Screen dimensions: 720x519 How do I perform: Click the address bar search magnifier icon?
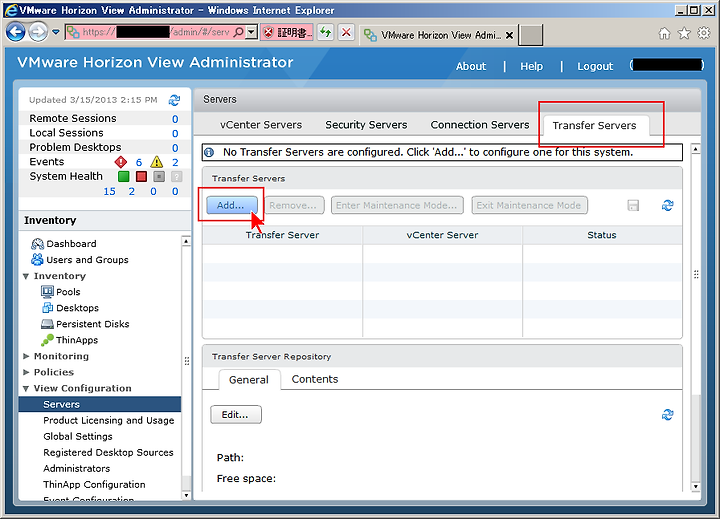click(x=238, y=32)
